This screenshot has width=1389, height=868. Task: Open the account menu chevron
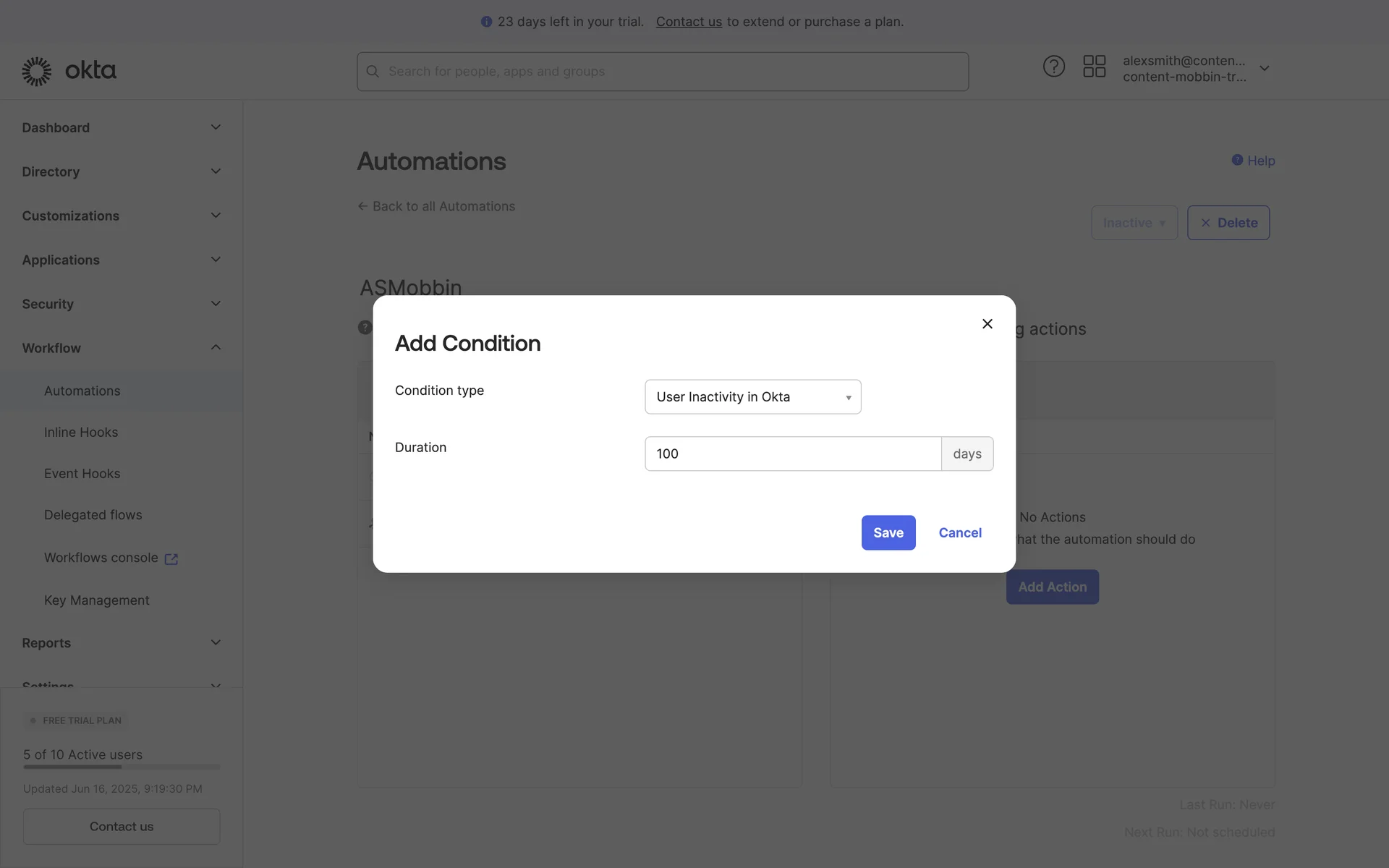coord(1264,68)
